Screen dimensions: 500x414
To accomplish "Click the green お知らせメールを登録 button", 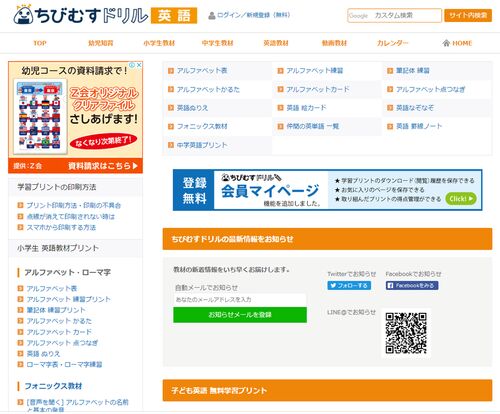I will (x=240, y=315).
